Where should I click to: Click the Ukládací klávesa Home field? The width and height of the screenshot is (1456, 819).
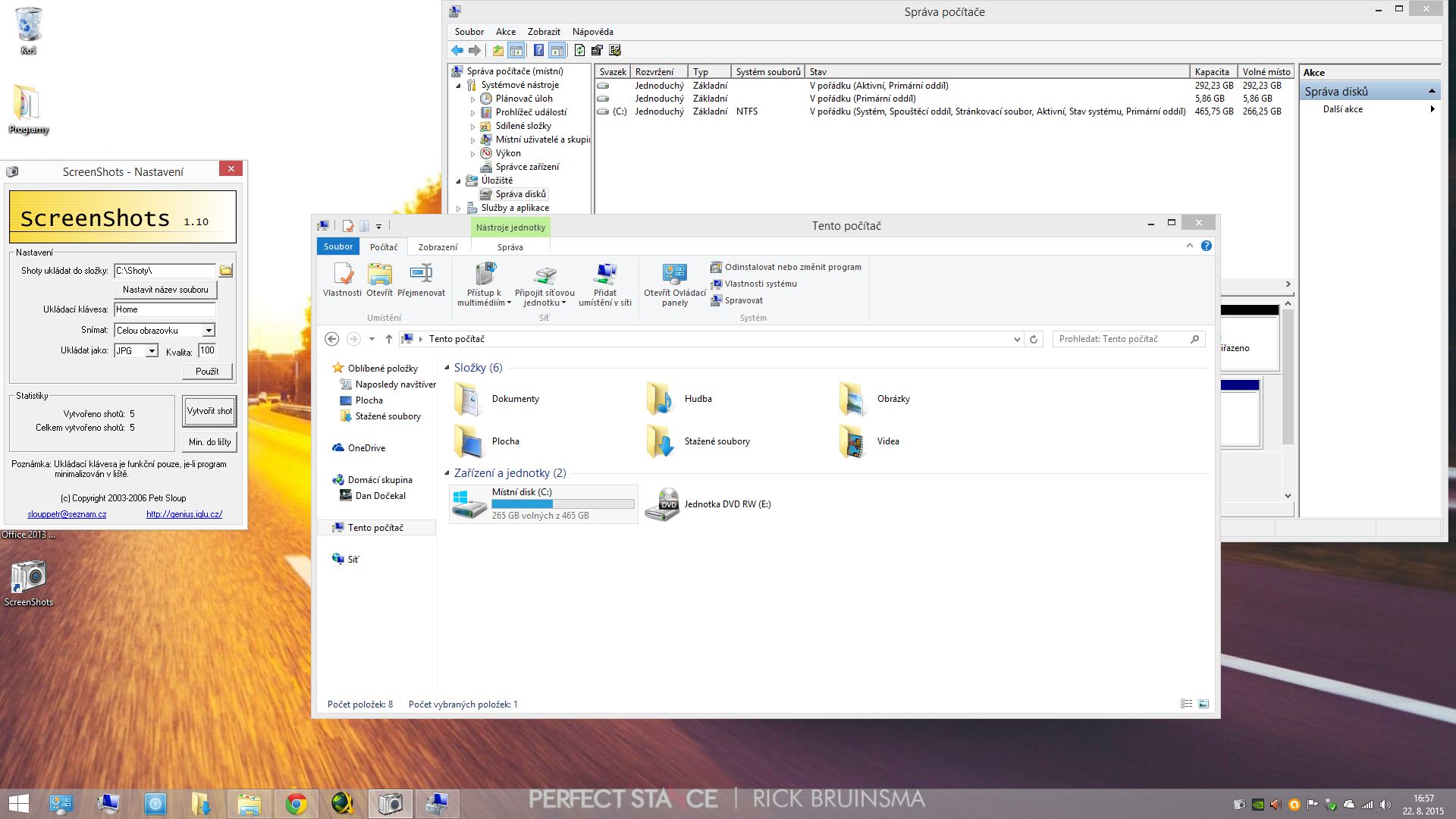[165, 309]
